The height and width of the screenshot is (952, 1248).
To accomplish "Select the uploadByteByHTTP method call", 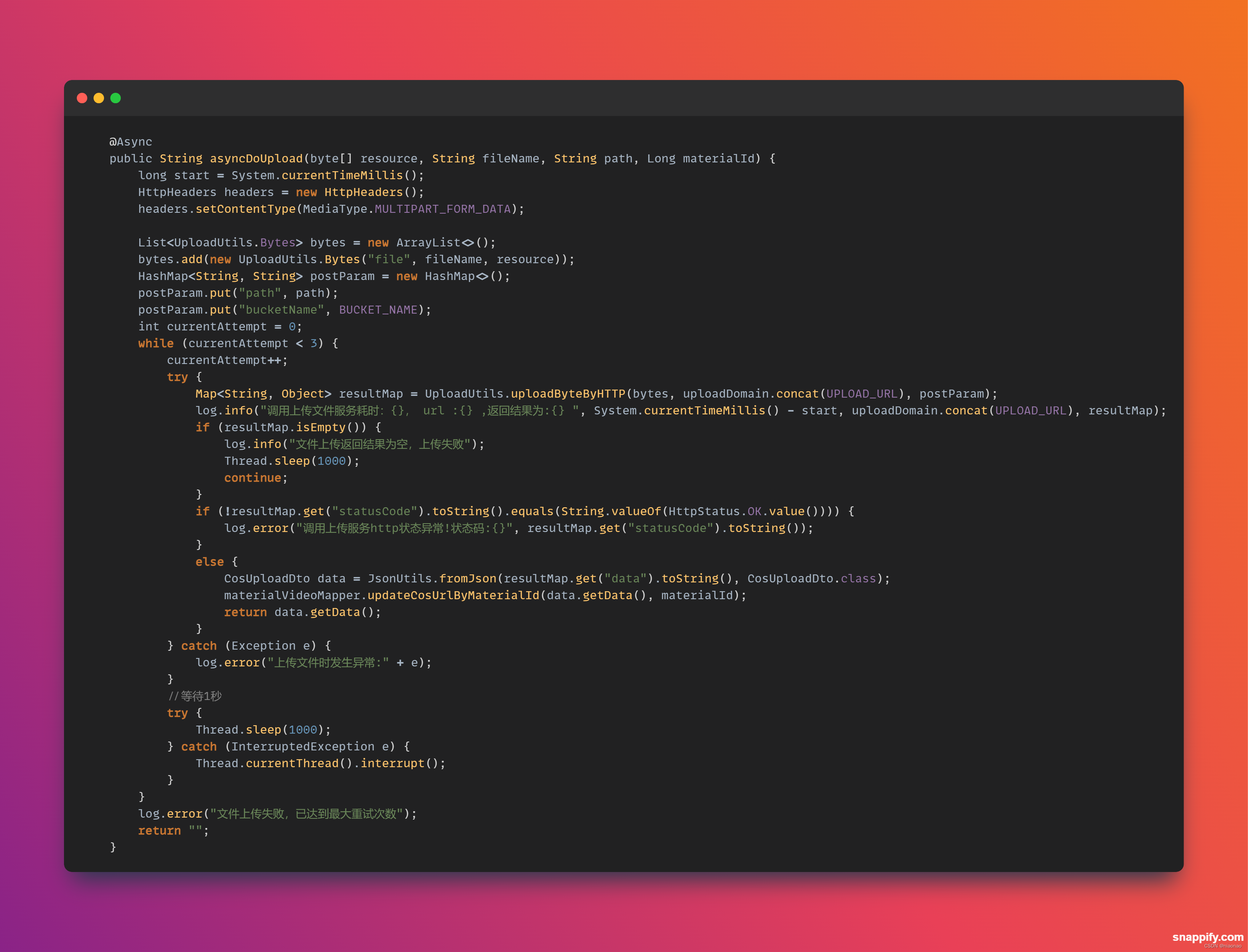I will pyautogui.click(x=568, y=394).
